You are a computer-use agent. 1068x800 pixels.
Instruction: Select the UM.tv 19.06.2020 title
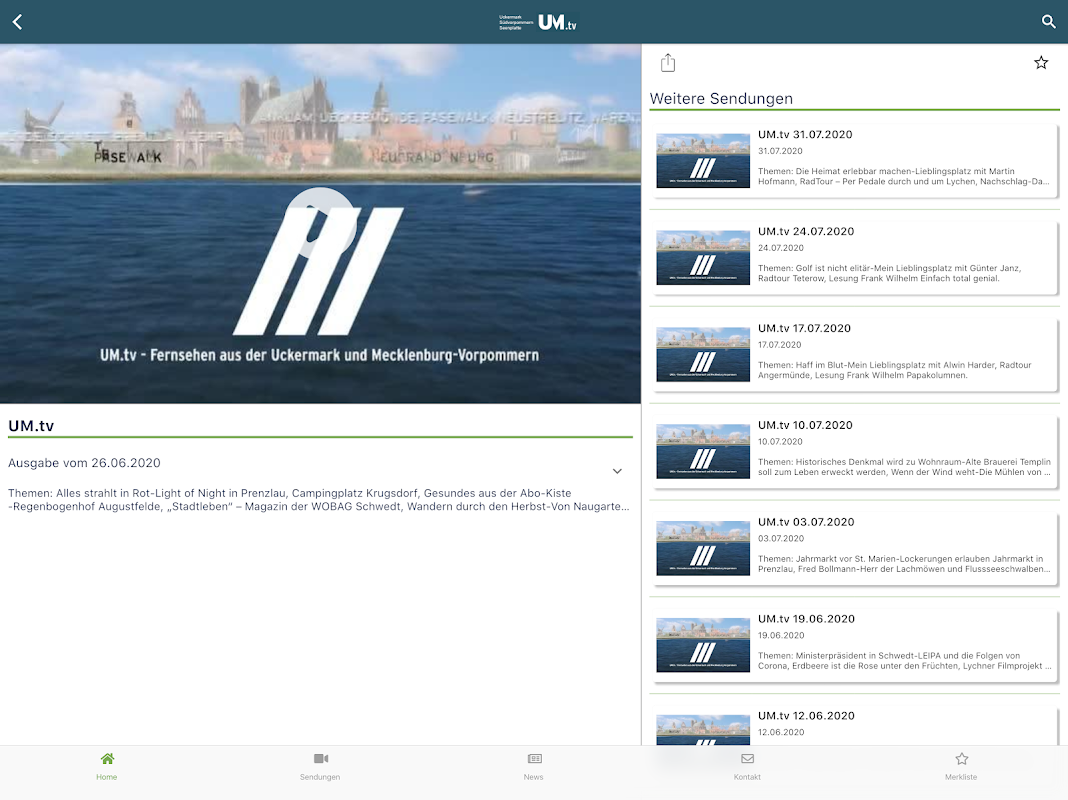806,619
